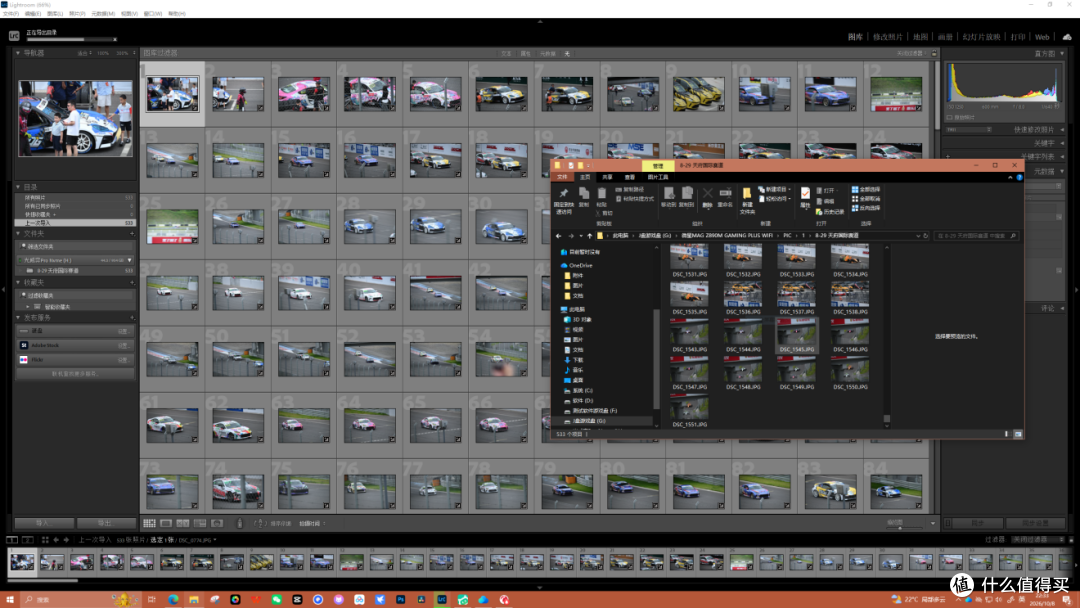Open Explorer's View (查看) ribbon tab
This screenshot has height=608, width=1080.
[629, 177]
